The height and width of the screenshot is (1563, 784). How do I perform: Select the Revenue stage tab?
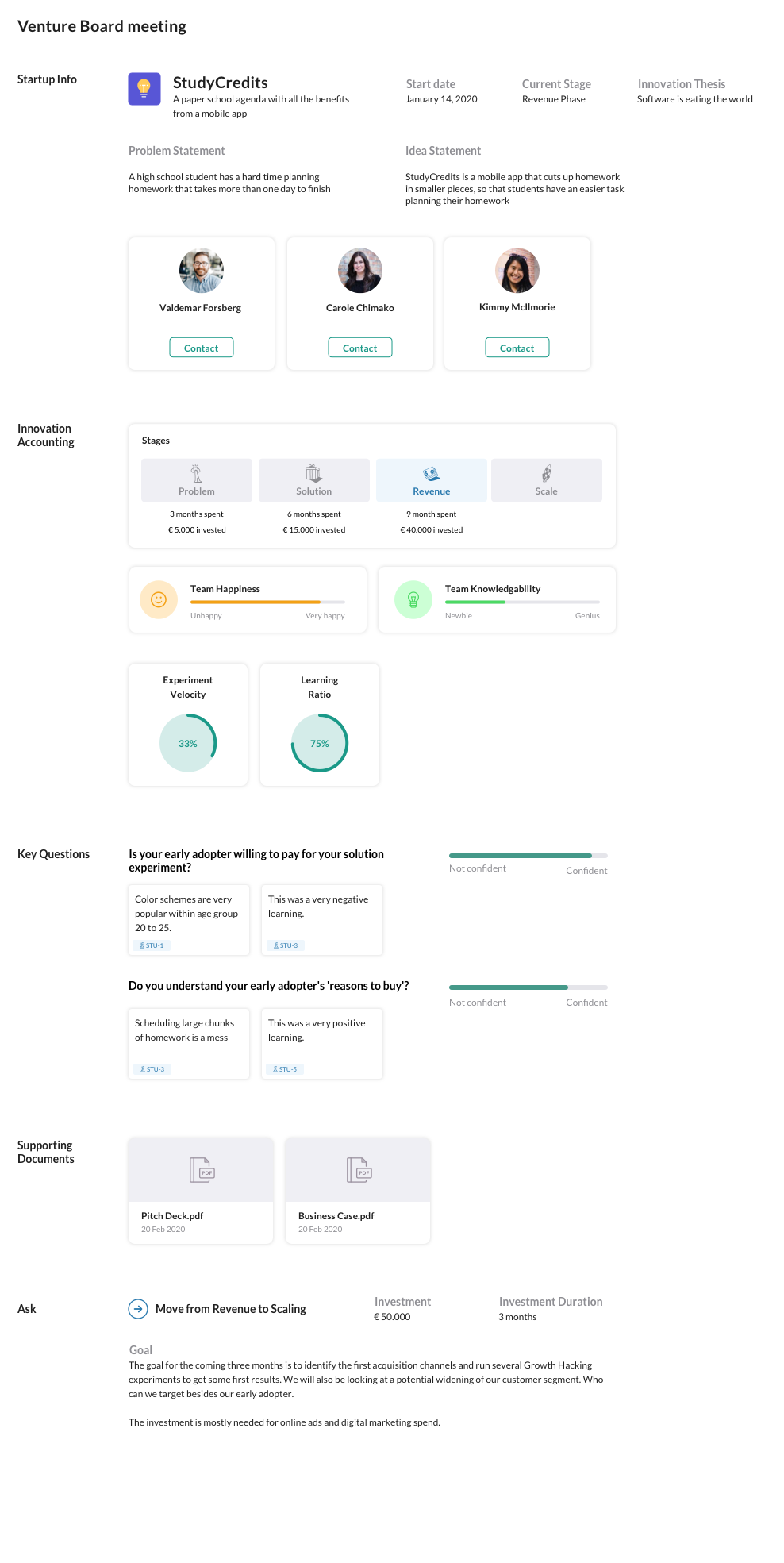point(431,480)
